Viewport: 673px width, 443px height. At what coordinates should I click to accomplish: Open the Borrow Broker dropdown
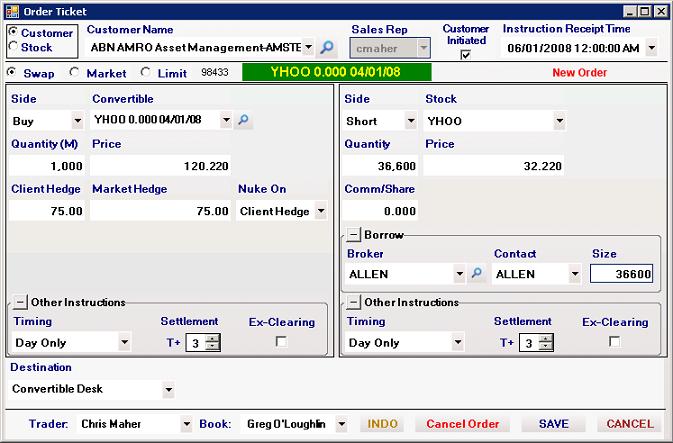tap(459, 273)
